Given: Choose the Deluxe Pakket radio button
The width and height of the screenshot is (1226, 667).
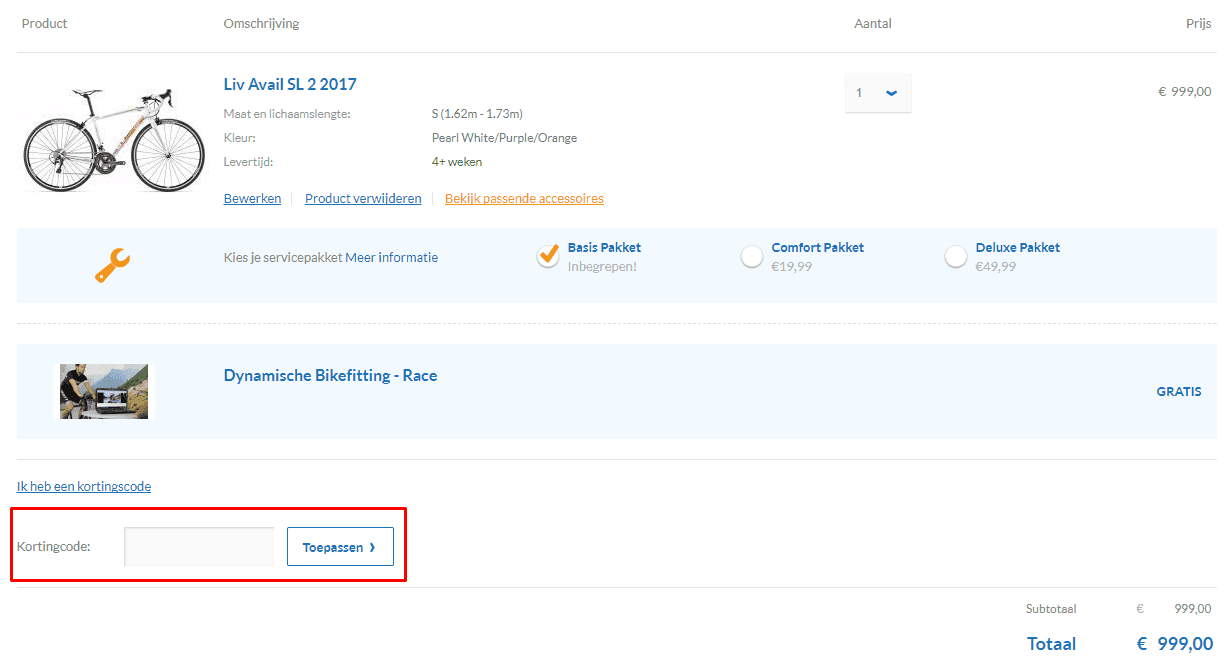Looking at the screenshot, I should pyautogui.click(x=956, y=257).
